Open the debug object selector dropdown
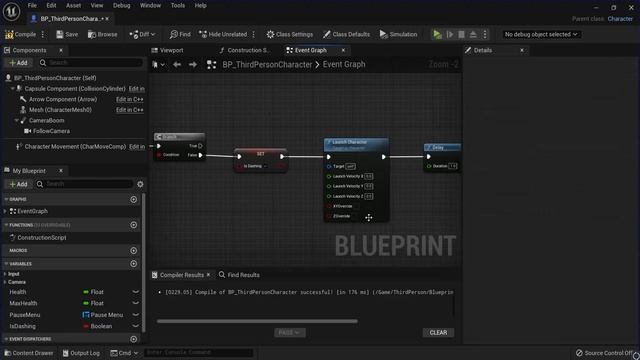640x360 pixels. pos(541,35)
